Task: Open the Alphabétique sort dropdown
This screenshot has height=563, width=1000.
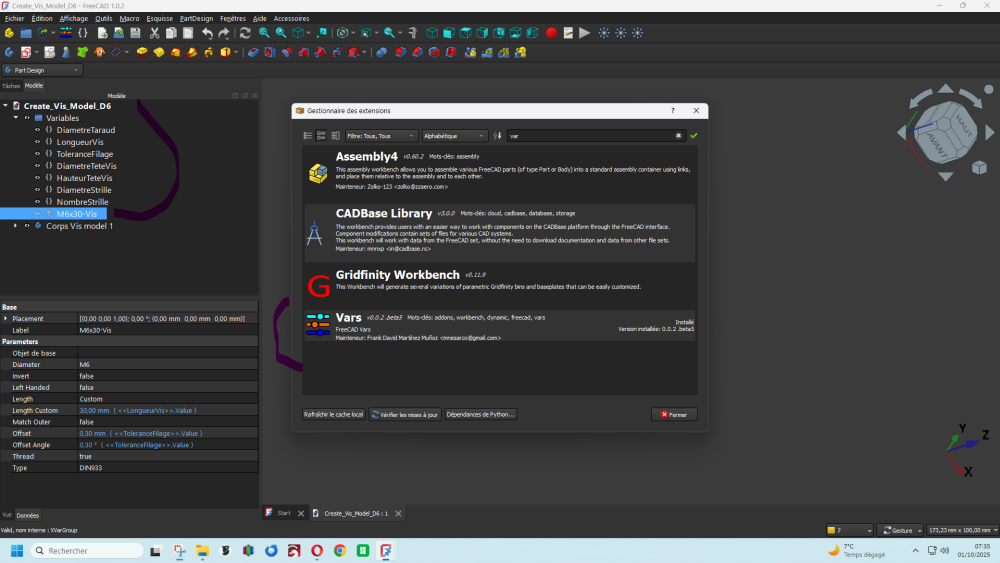Action: pyautogui.click(x=453, y=136)
